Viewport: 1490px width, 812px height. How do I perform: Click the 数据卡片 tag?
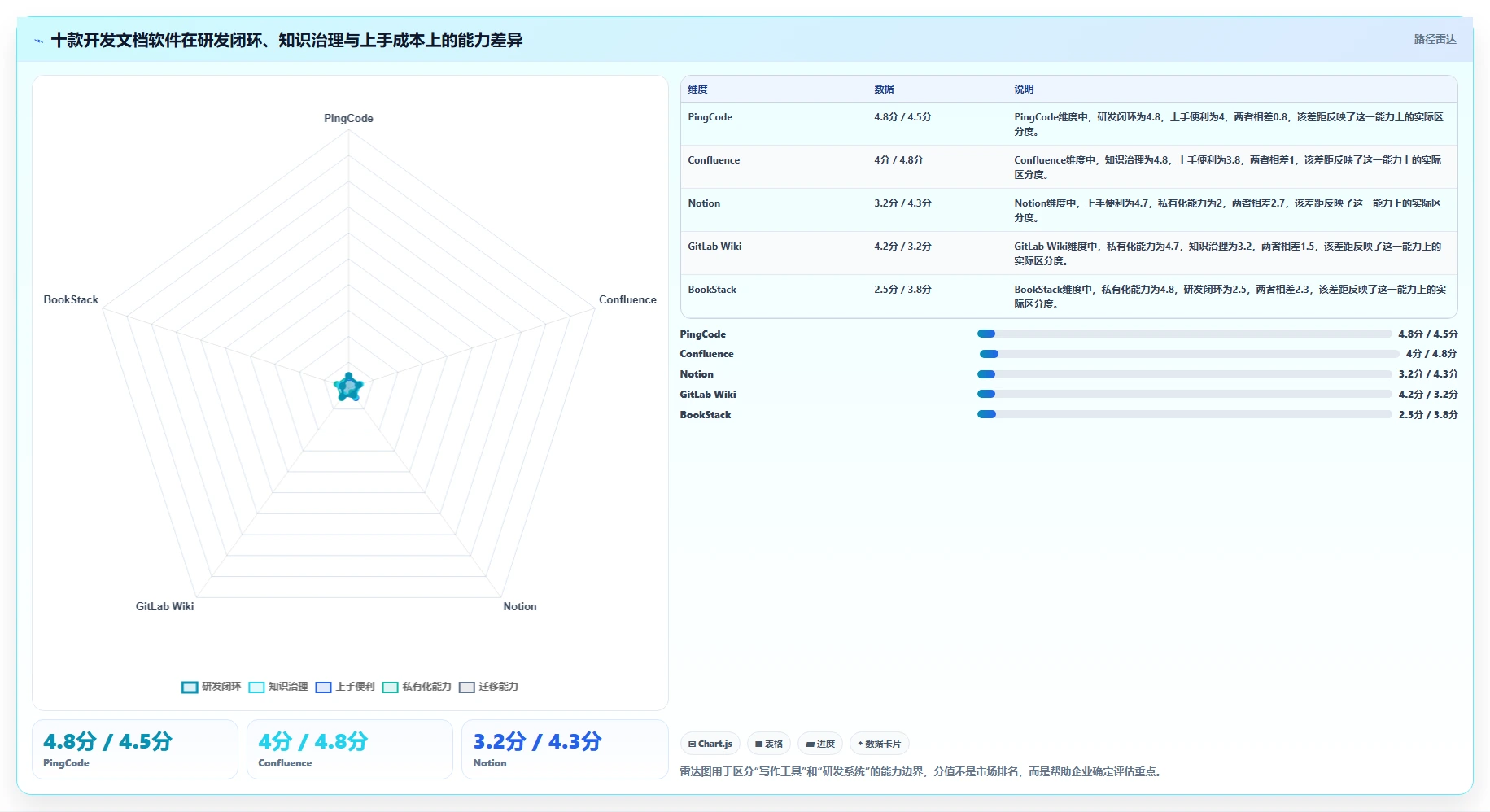click(880, 744)
